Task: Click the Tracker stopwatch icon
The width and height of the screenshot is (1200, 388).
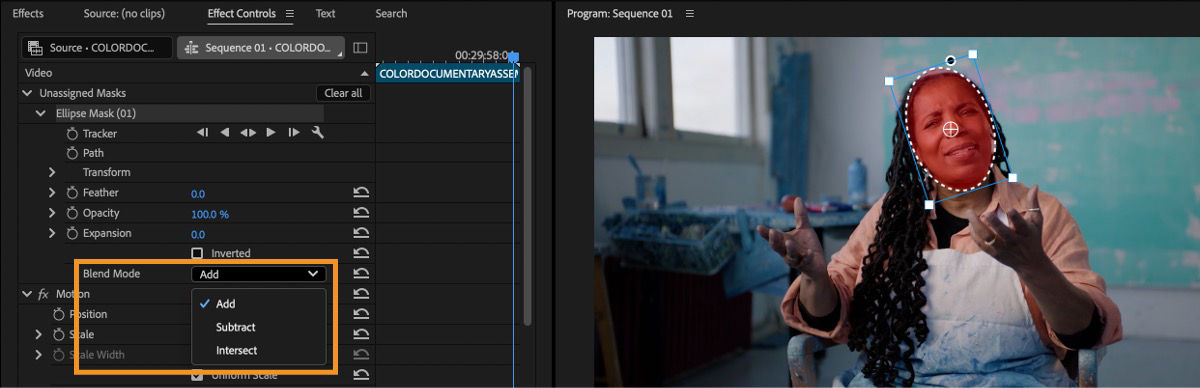Action: (72, 133)
